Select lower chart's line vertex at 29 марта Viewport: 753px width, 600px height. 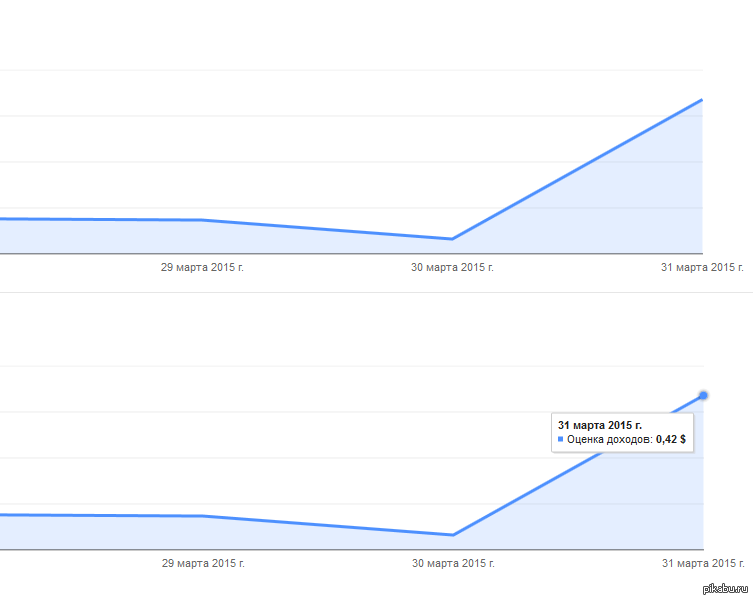pos(203,516)
